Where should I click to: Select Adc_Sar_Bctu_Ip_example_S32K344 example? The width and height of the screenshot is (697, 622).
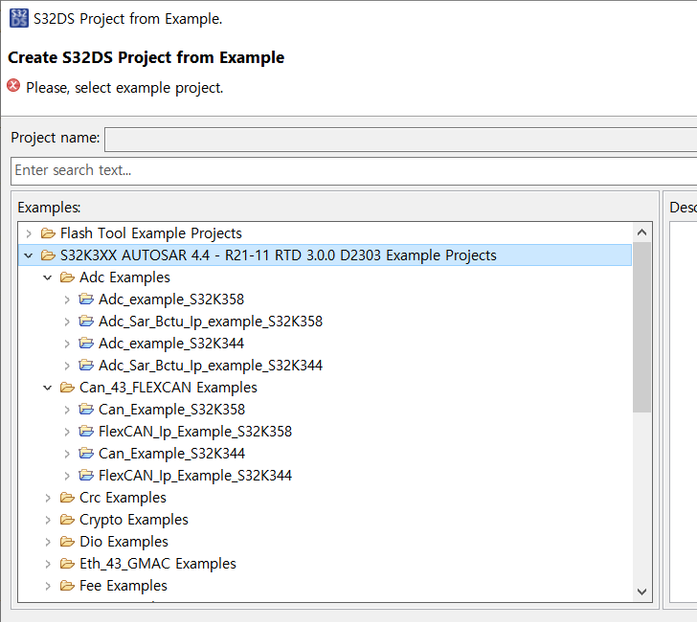pyautogui.click(x=210, y=365)
